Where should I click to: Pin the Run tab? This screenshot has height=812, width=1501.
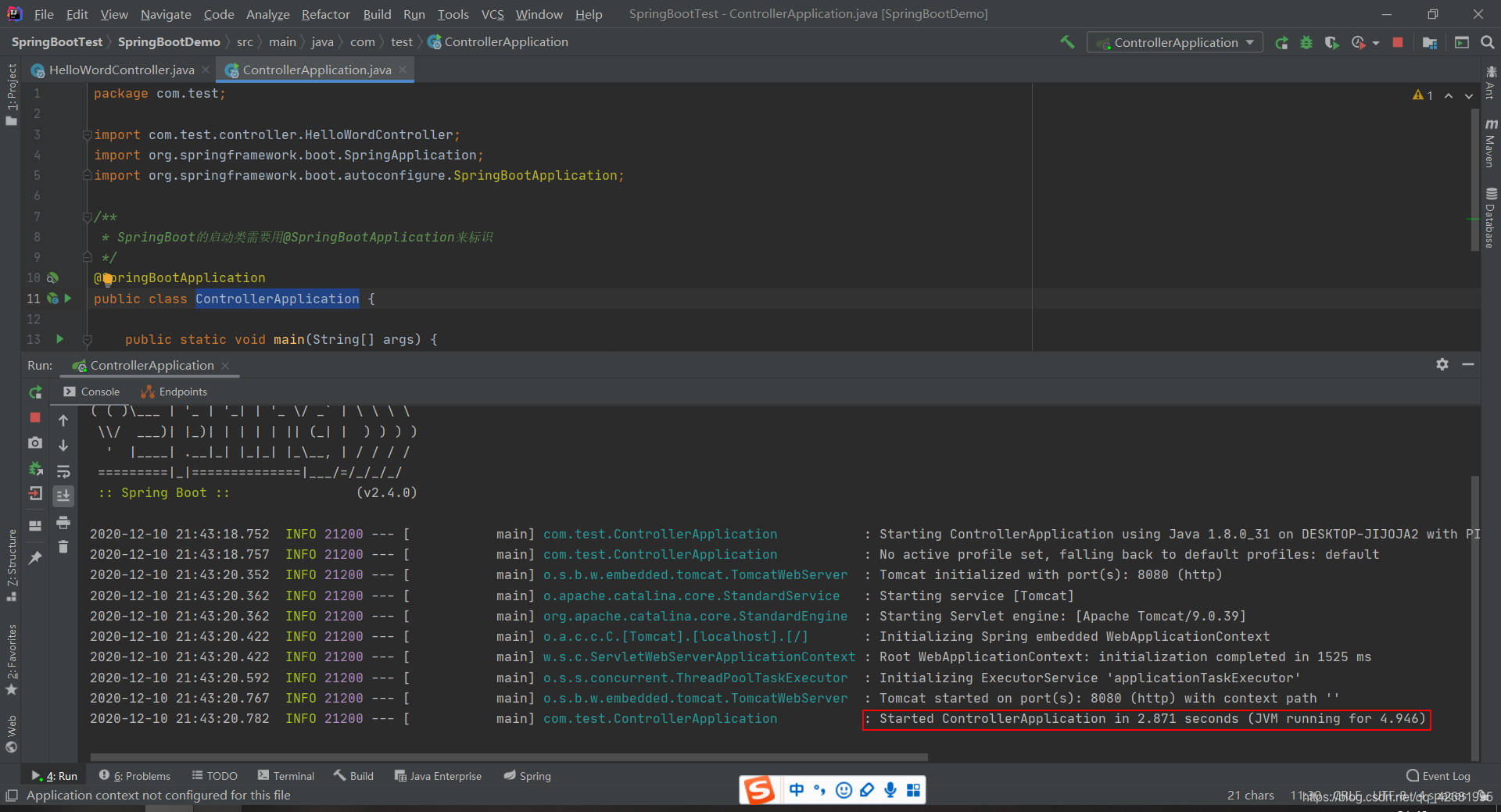[35, 557]
